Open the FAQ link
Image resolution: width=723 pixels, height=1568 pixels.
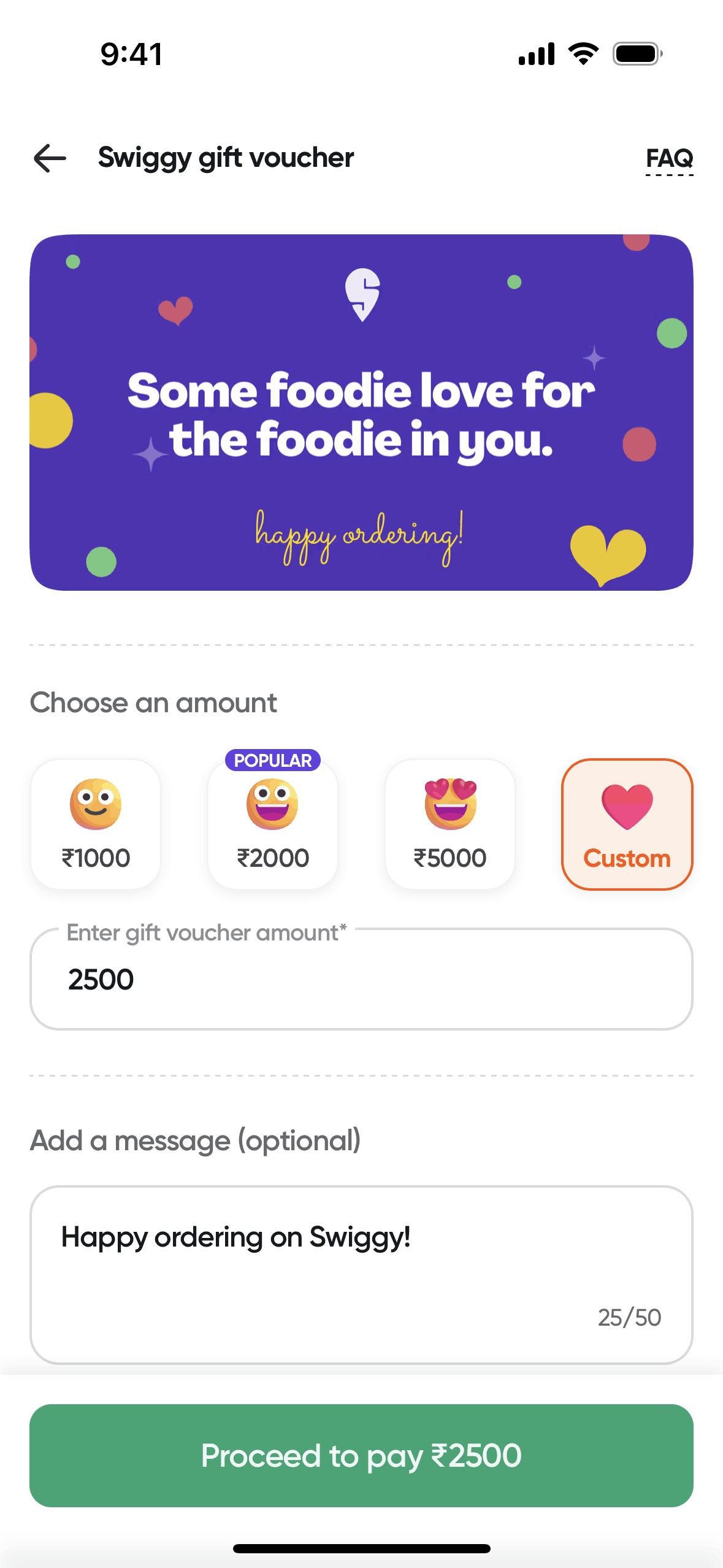pos(669,159)
